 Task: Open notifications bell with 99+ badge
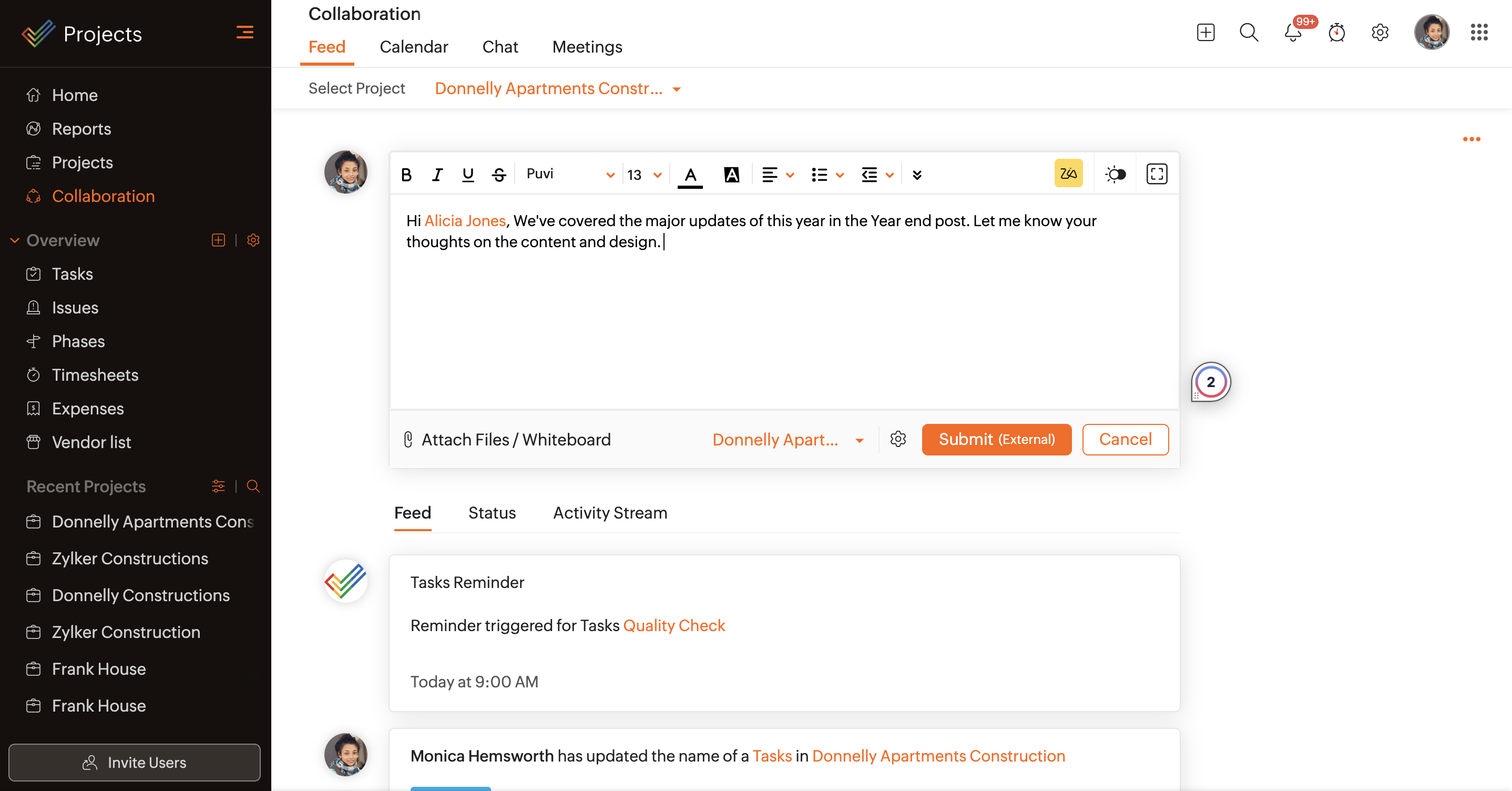[1293, 32]
